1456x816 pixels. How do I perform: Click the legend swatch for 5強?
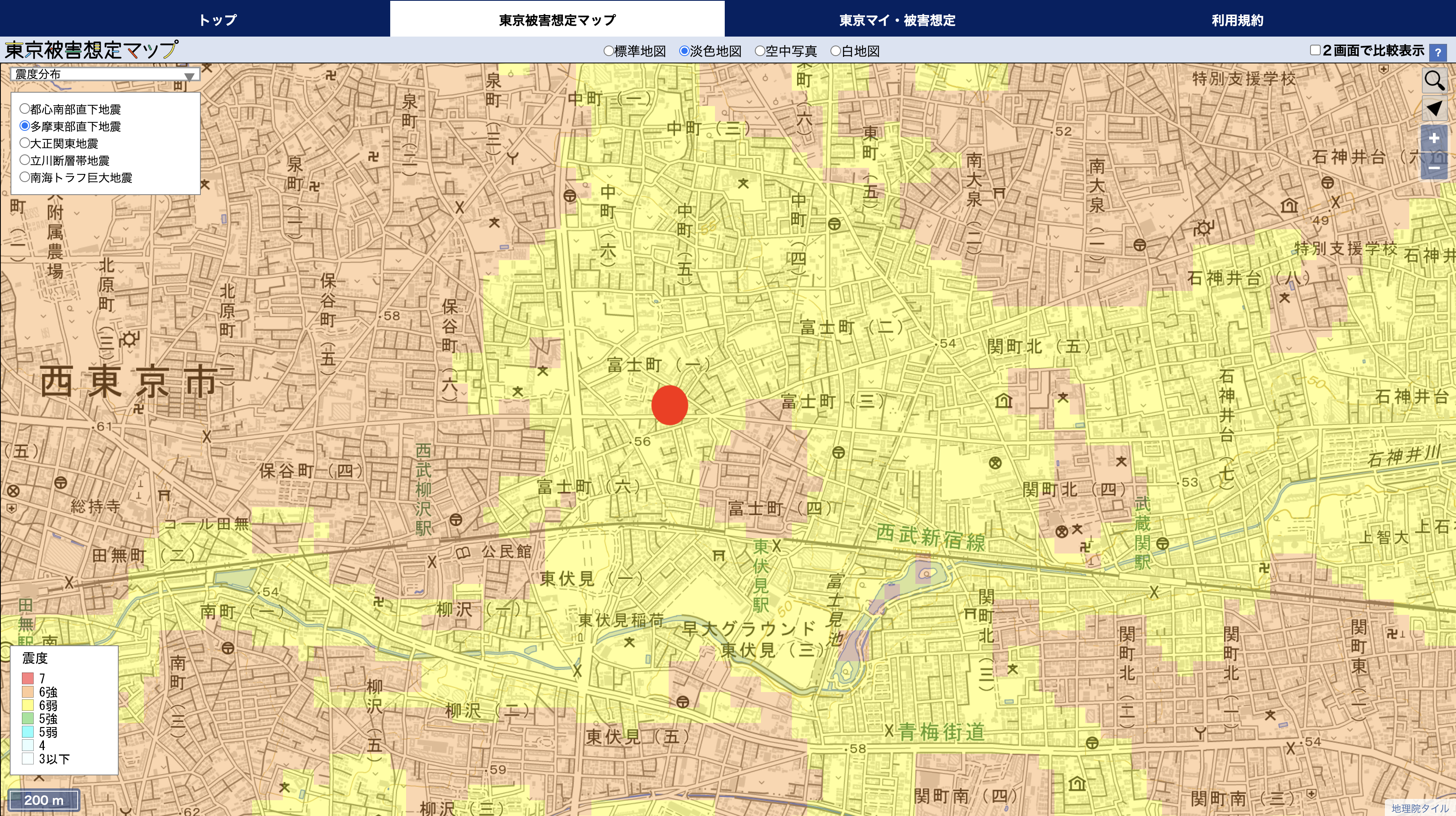[x=28, y=718]
